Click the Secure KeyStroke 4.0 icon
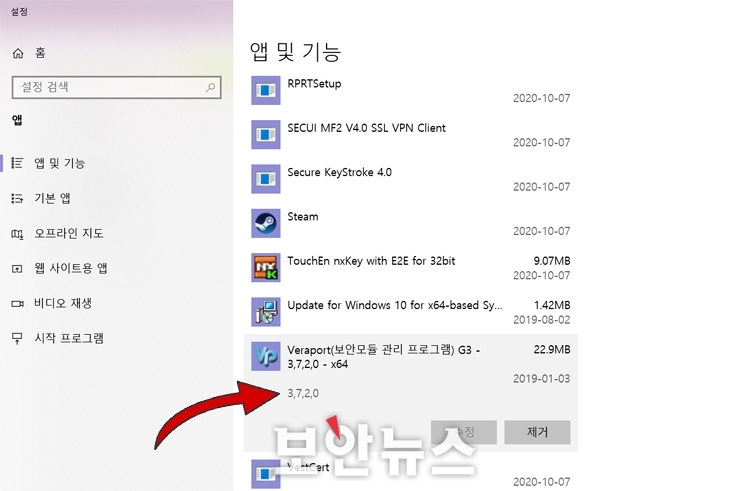750x491 pixels. point(265,179)
